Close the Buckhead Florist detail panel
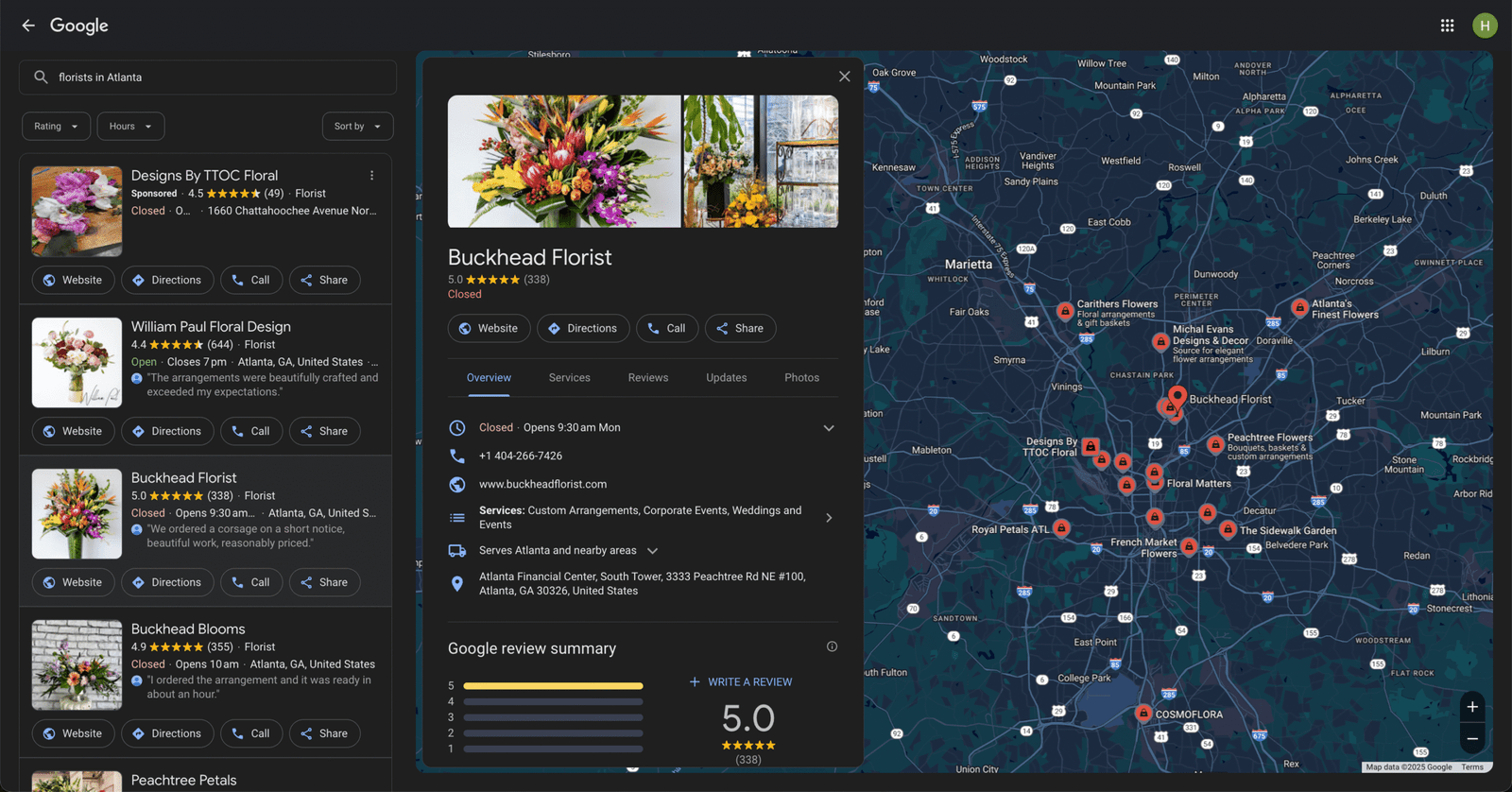Image resolution: width=1512 pixels, height=792 pixels. [844, 77]
